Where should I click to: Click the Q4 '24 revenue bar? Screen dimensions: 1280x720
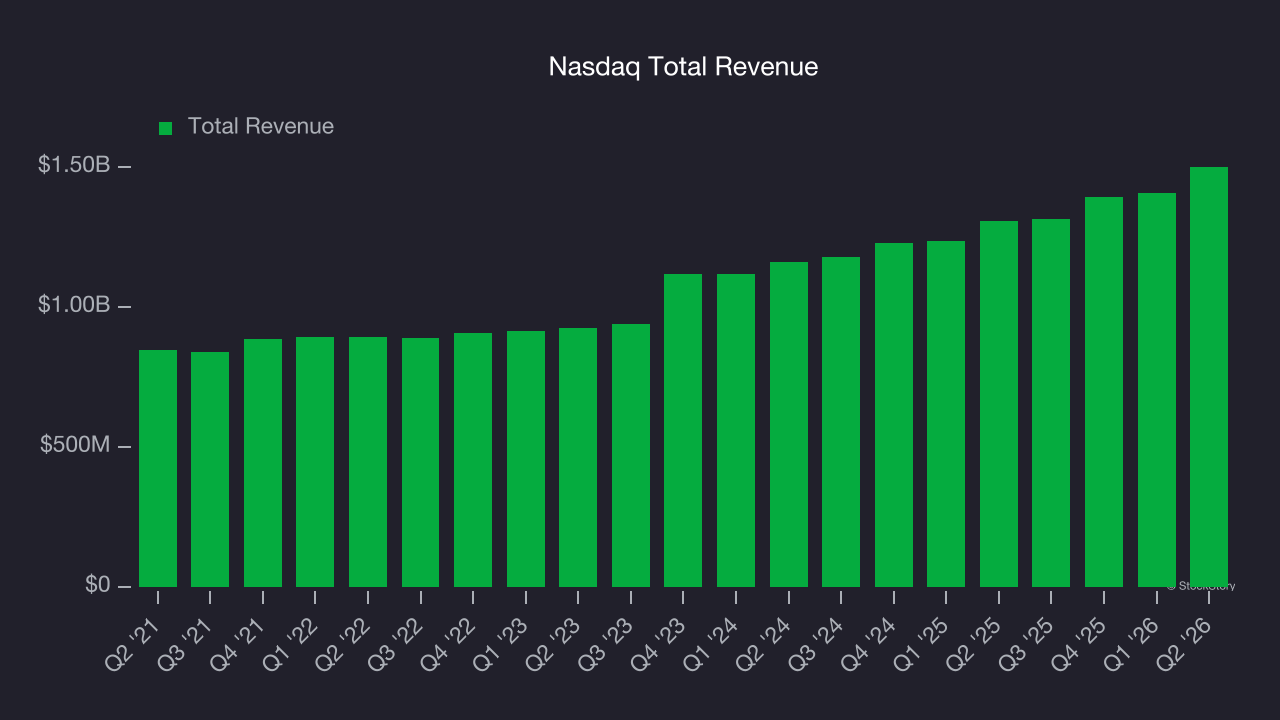click(894, 415)
